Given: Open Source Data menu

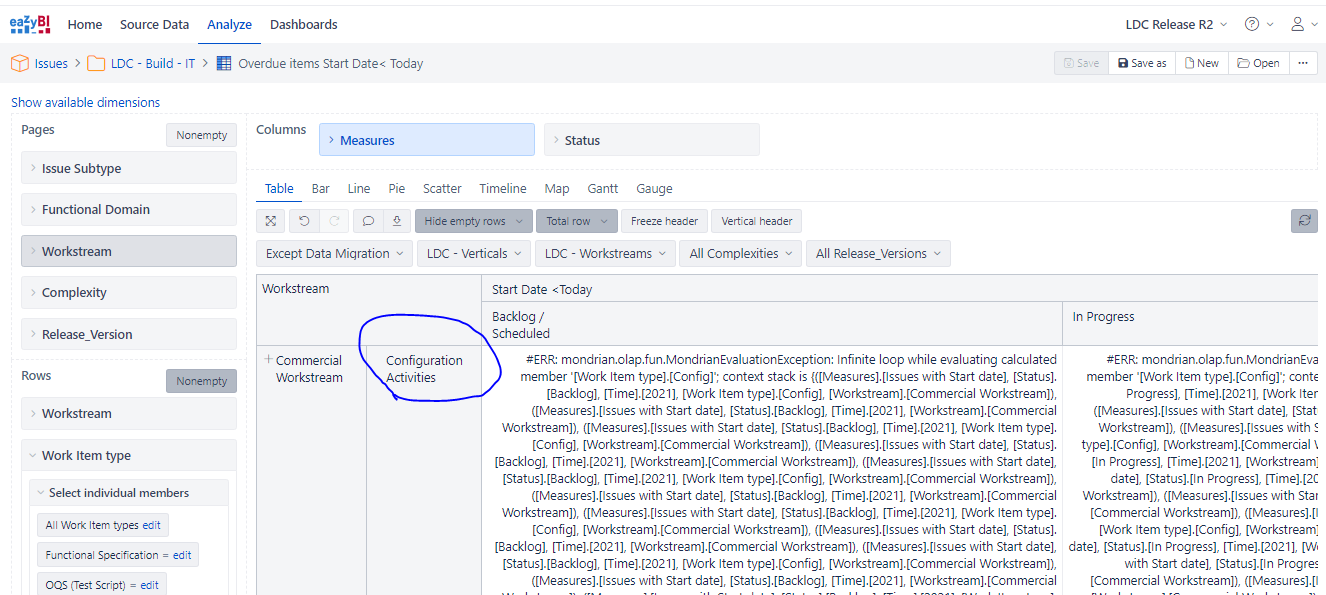Looking at the screenshot, I should (154, 24).
